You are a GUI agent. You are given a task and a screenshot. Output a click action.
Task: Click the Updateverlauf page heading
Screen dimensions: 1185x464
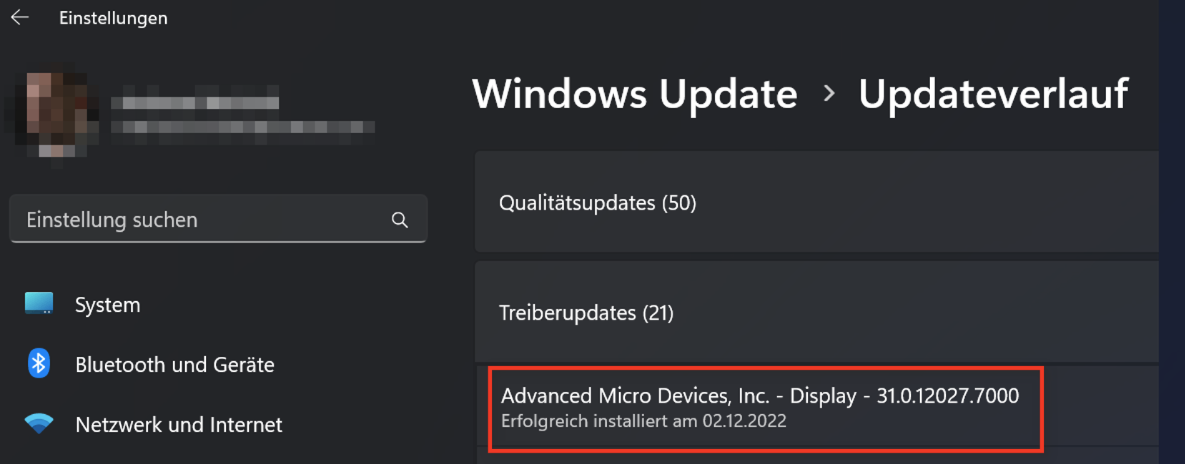pos(993,94)
